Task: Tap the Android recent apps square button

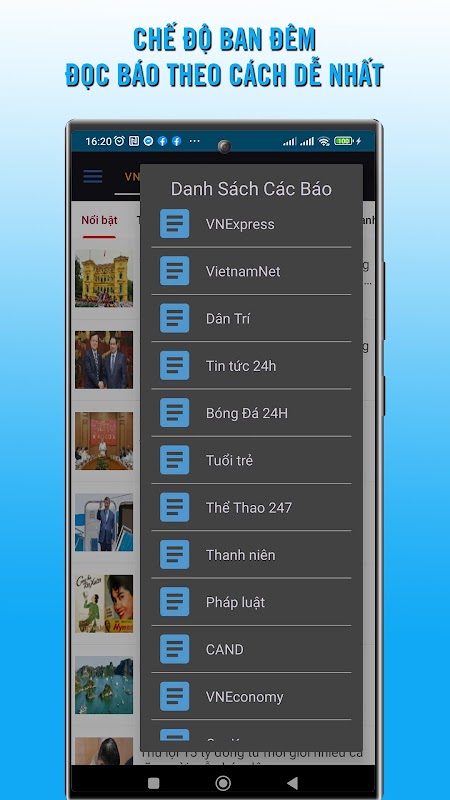Action: coord(154,783)
